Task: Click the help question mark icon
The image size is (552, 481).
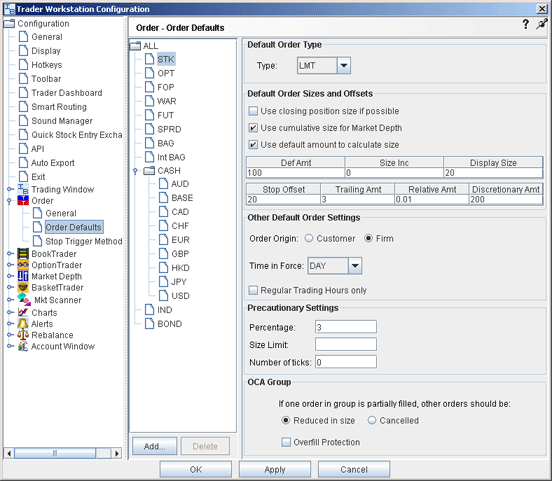Action: [526, 24]
